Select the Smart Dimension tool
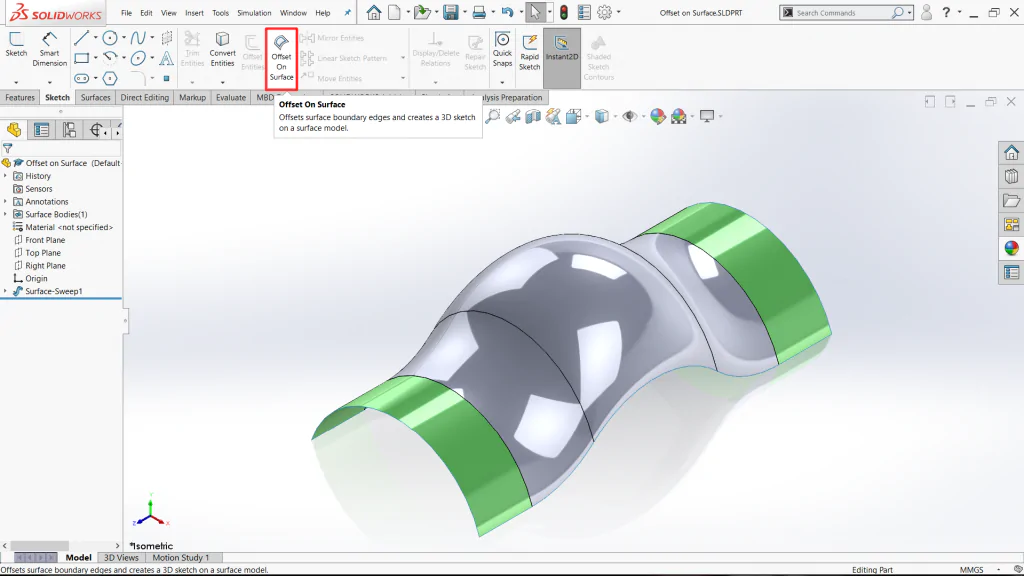This screenshot has height=576, width=1024. (x=50, y=50)
